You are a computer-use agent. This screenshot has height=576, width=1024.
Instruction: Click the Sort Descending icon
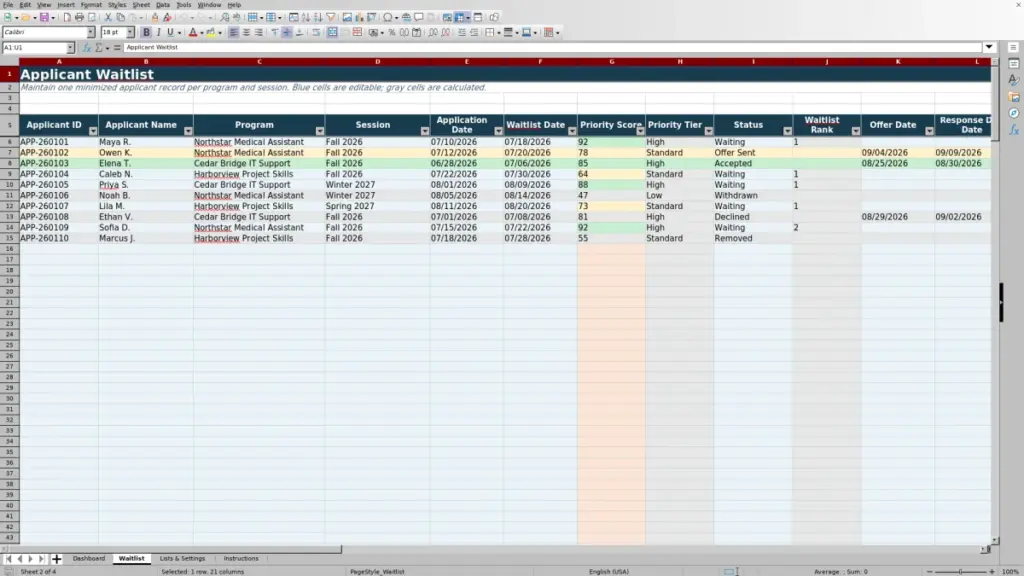point(318,18)
